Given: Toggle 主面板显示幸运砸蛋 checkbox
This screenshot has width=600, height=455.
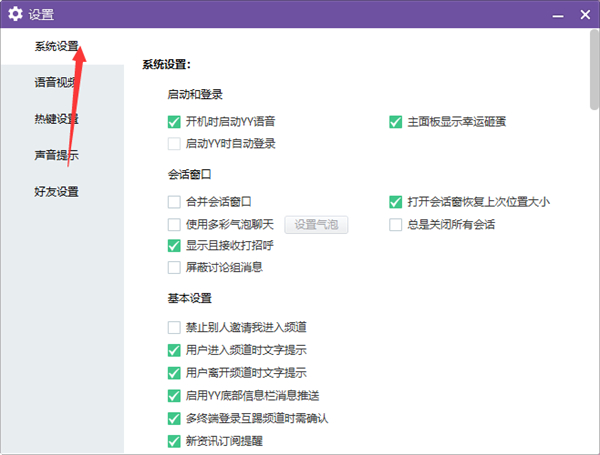Looking at the screenshot, I should click(x=396, y=122).
